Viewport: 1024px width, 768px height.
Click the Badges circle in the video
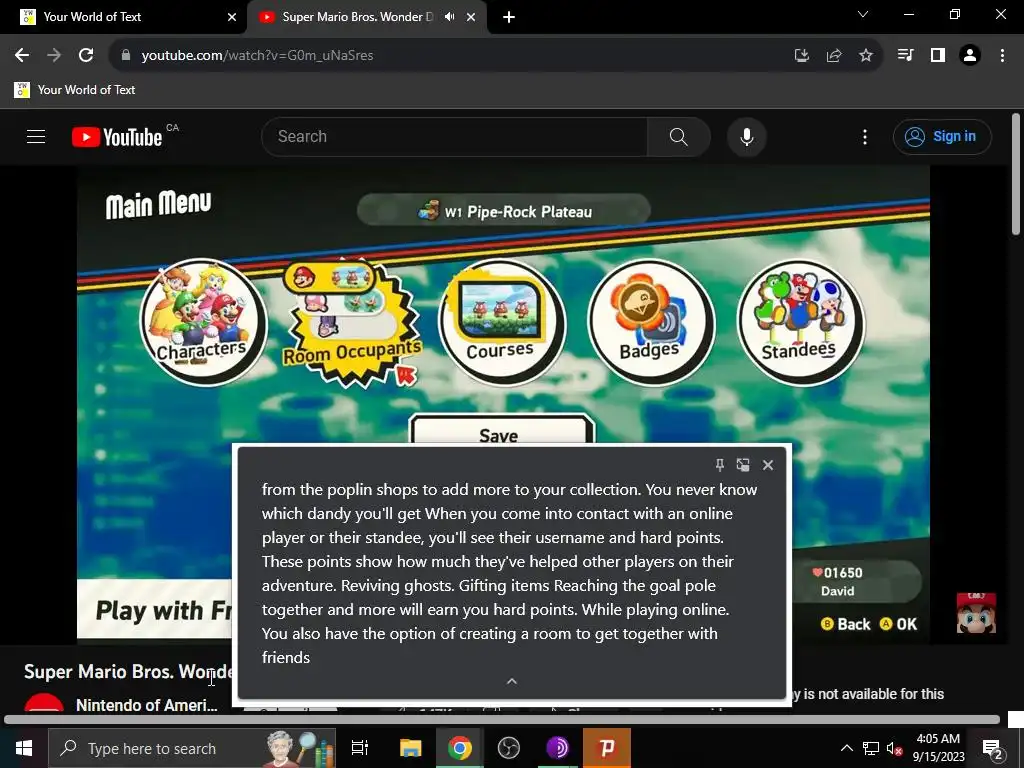click(650, 322)
